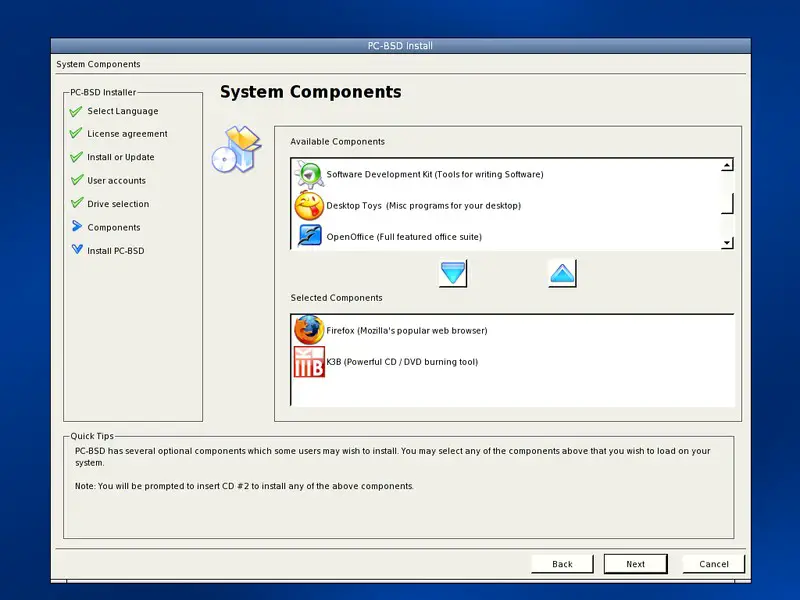Click User accounts step label

pos(116,181)
